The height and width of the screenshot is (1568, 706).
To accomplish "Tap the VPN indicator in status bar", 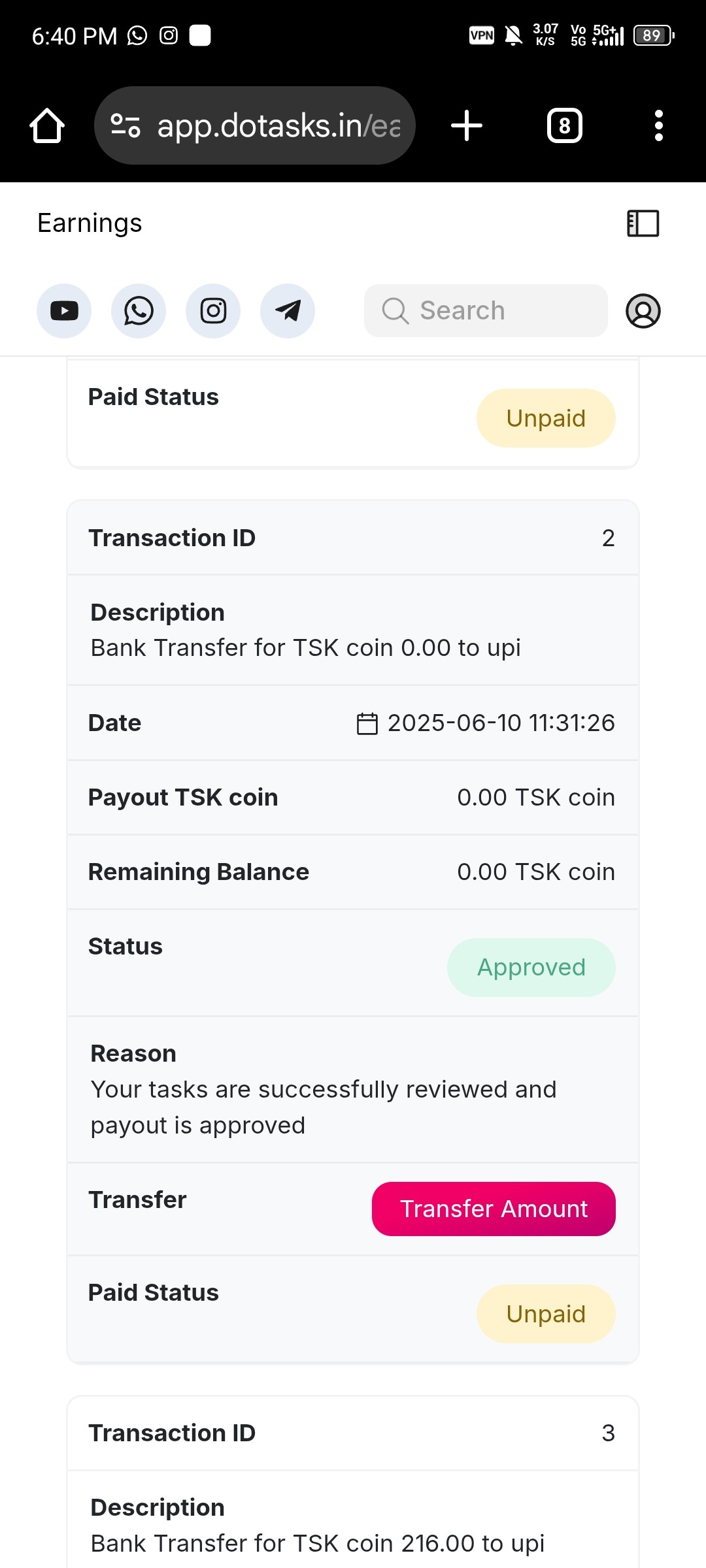I will pos(482,35).
